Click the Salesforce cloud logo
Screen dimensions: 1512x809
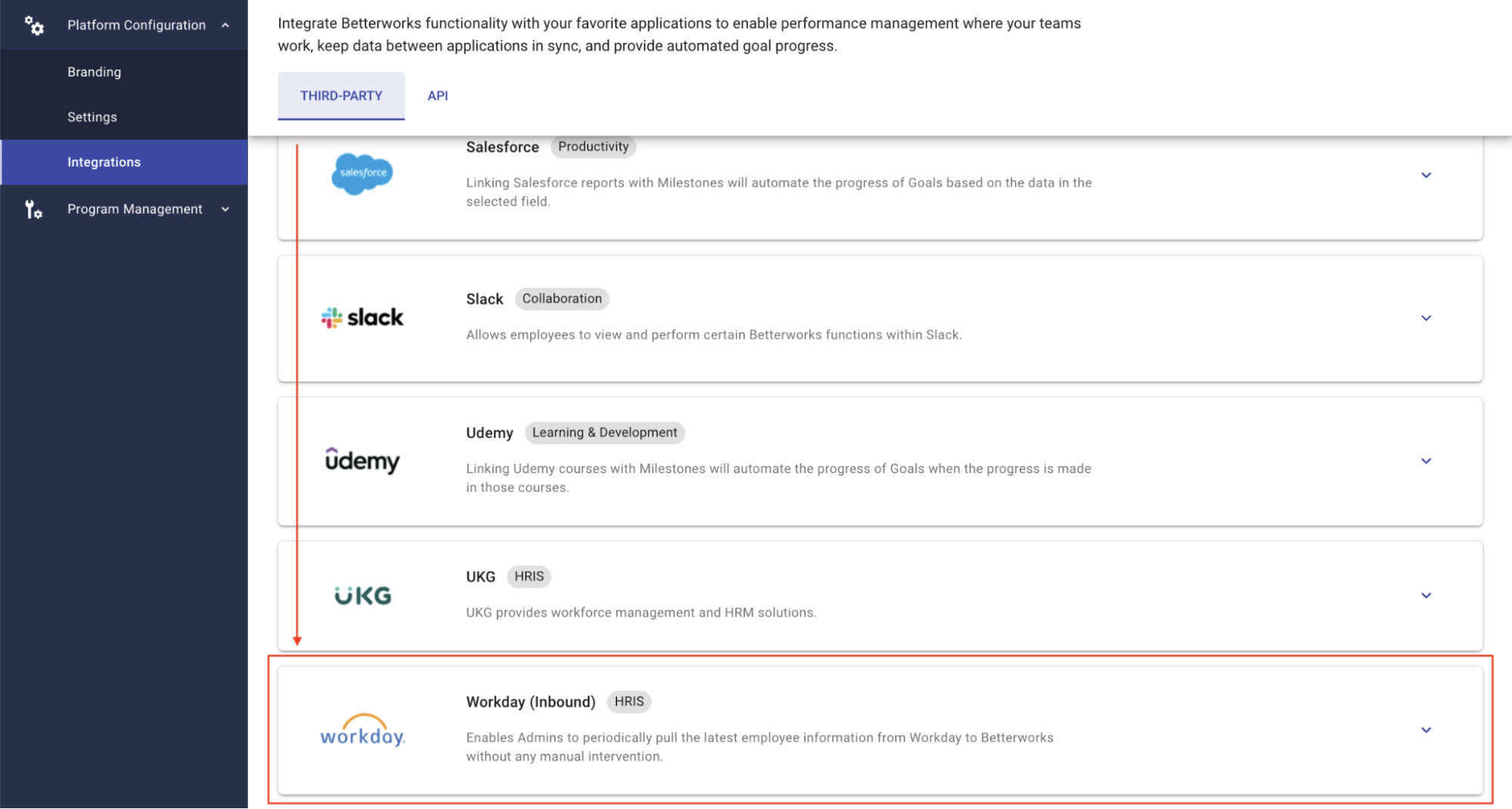362,173
